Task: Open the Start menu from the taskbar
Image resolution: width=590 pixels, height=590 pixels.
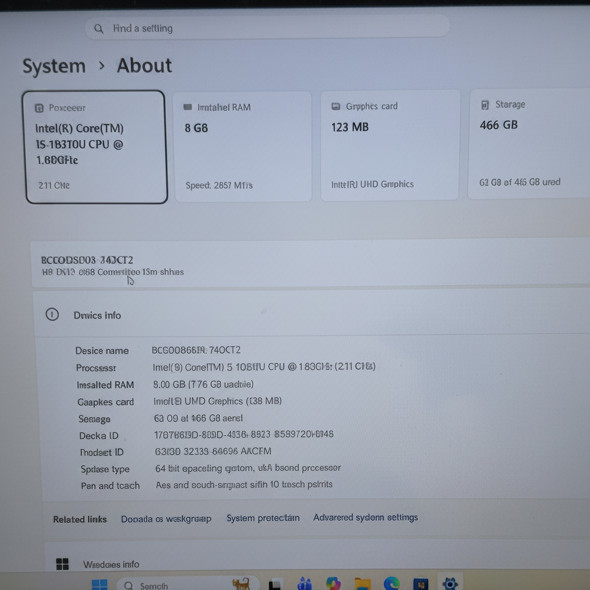Action: [x=100, y=584]
